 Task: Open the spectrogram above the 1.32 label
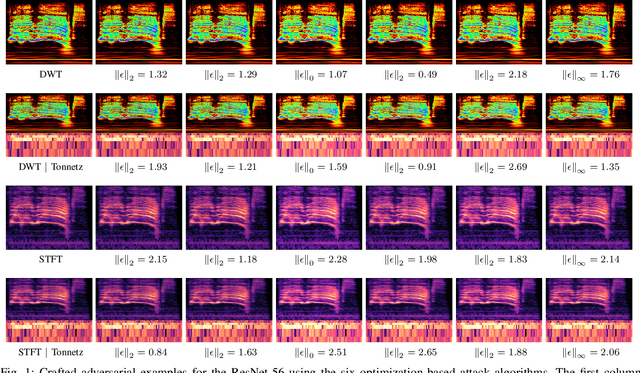coord(139,32)
